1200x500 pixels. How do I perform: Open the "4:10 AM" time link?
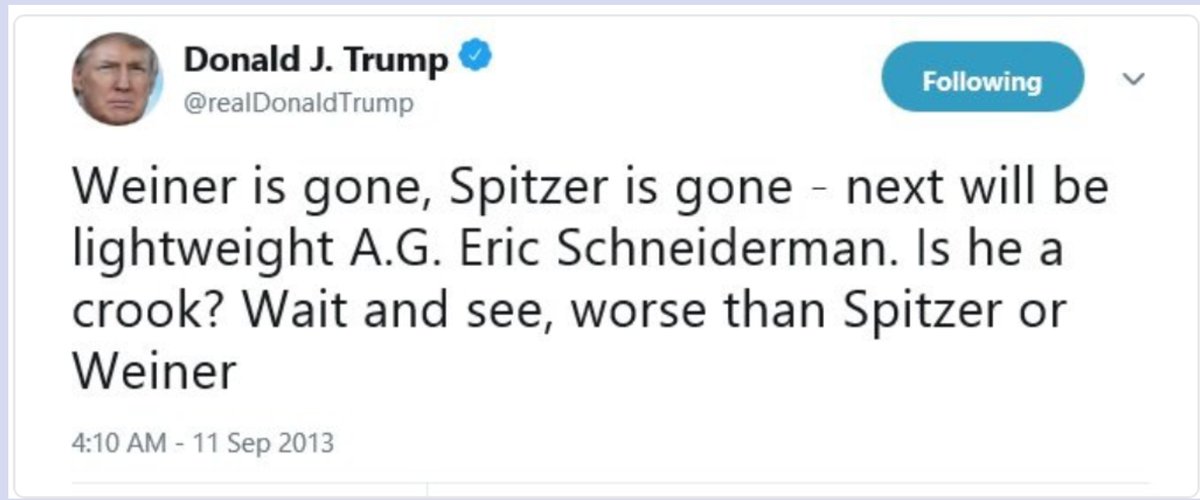tap(118, 441)
